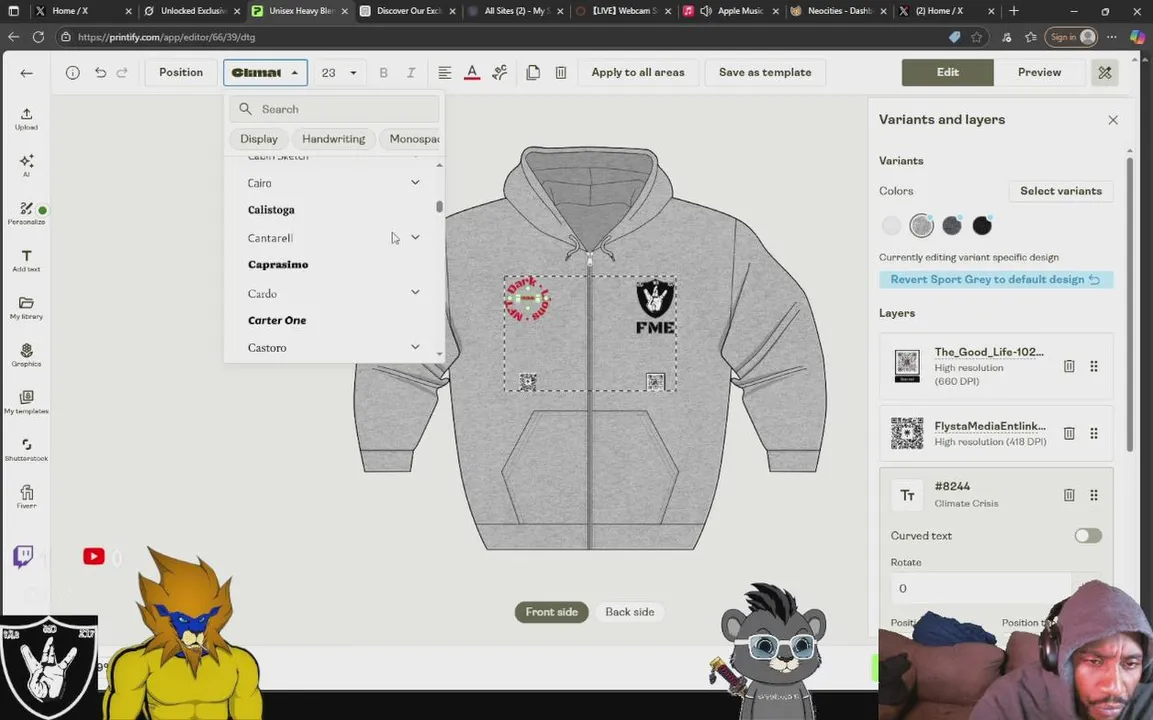Select The_Good_Life layer thumbnail
The width and height of the screenshot is (1153, 720).
[x=907, y=366]
